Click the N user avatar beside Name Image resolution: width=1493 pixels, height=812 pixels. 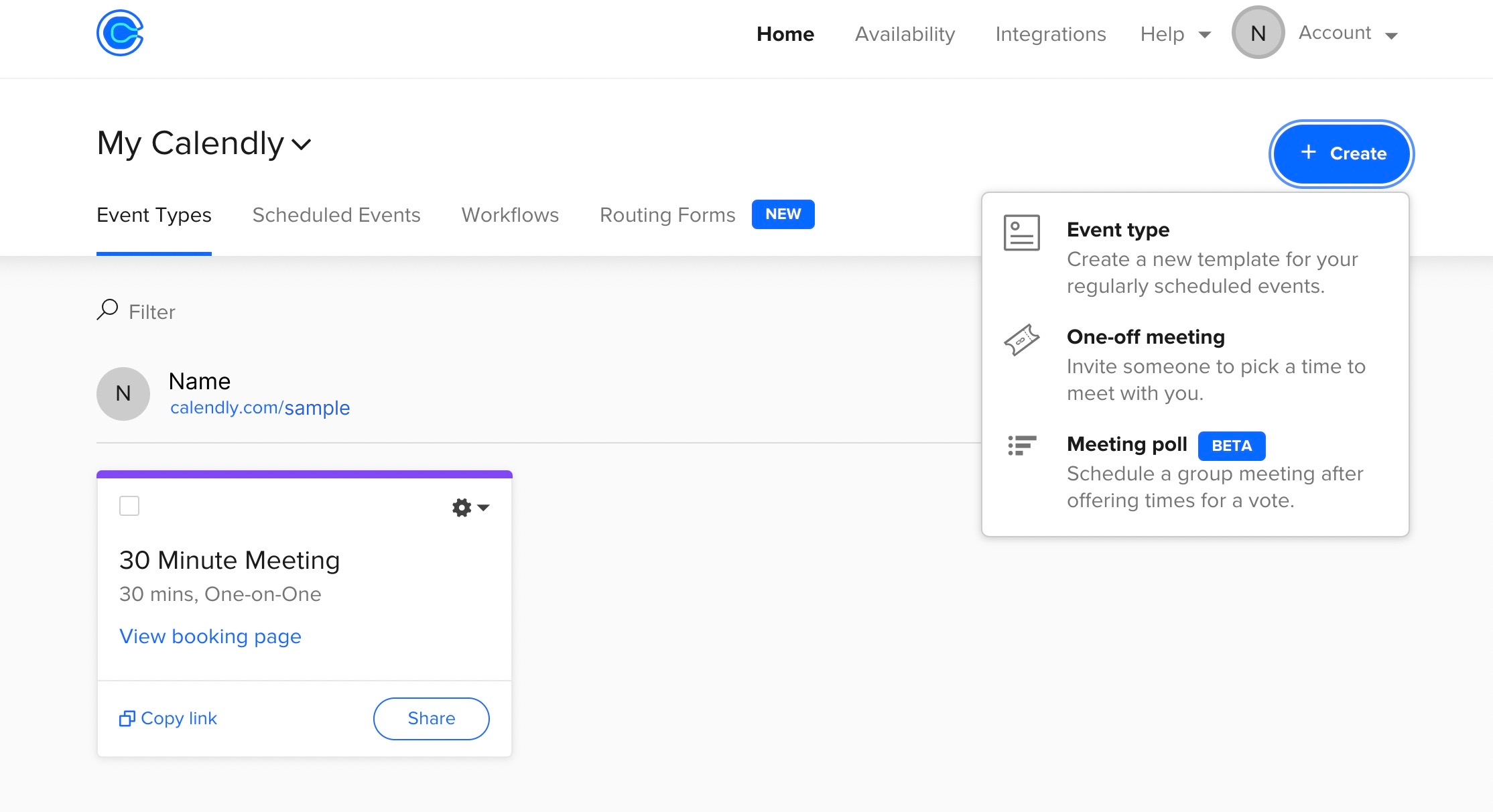[123, 394]
